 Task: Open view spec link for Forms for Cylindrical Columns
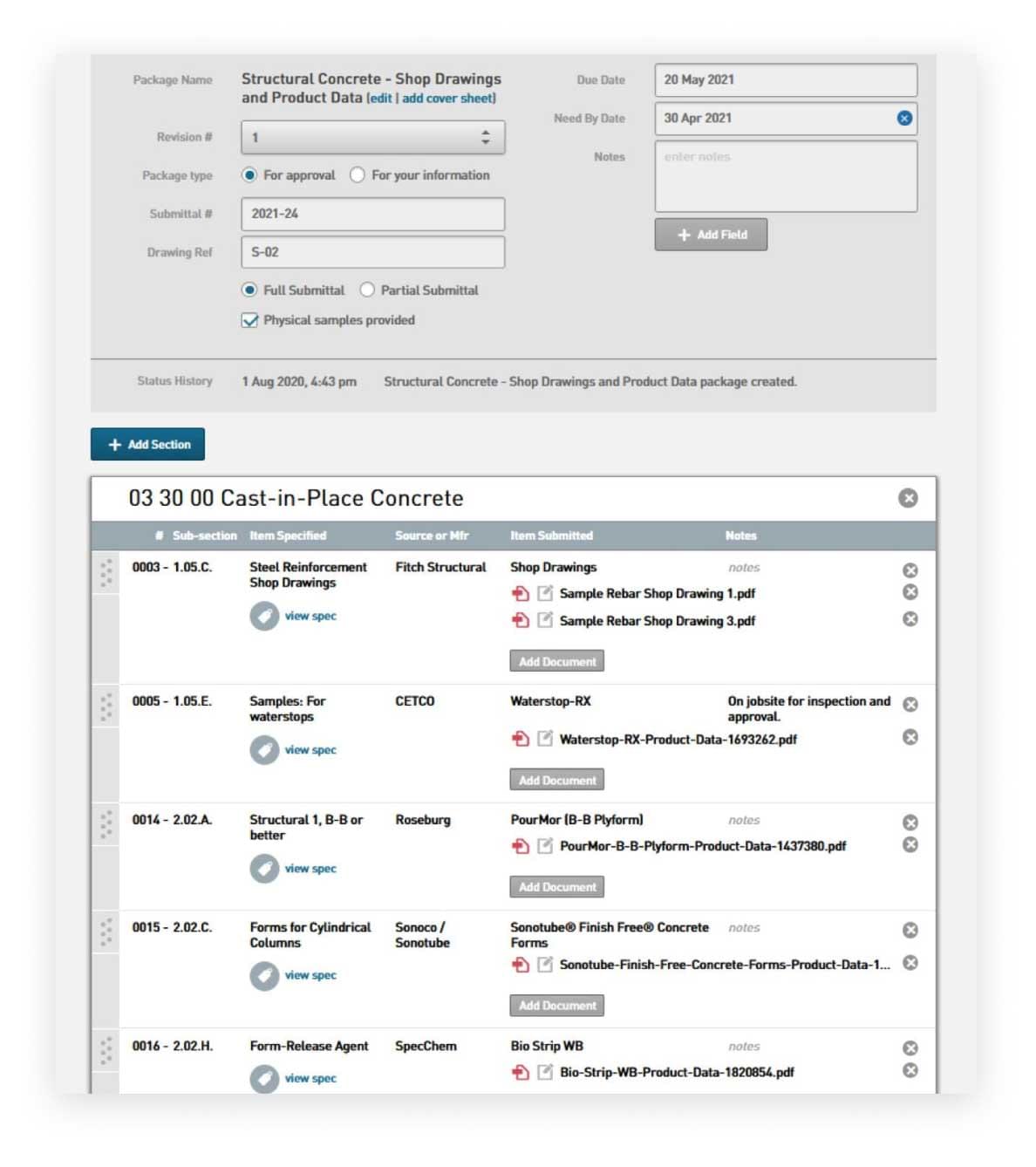(310, 975)
